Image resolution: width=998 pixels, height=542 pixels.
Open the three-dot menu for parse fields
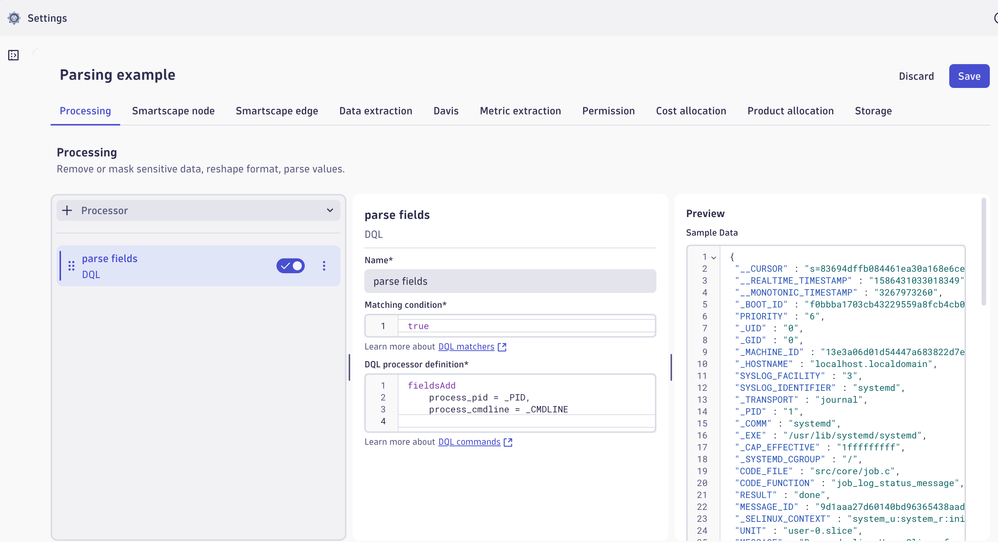coord(324,266)
